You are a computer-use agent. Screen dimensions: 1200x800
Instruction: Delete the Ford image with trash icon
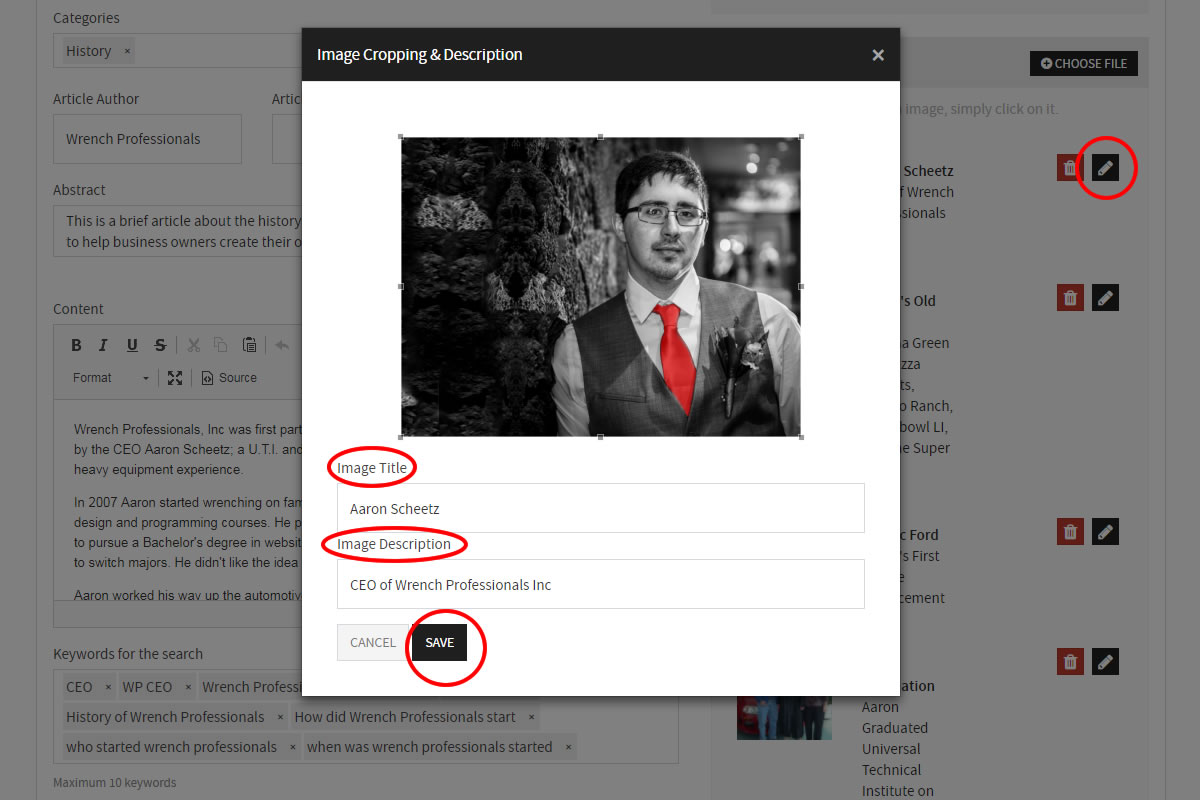(x=1070, y=531)
